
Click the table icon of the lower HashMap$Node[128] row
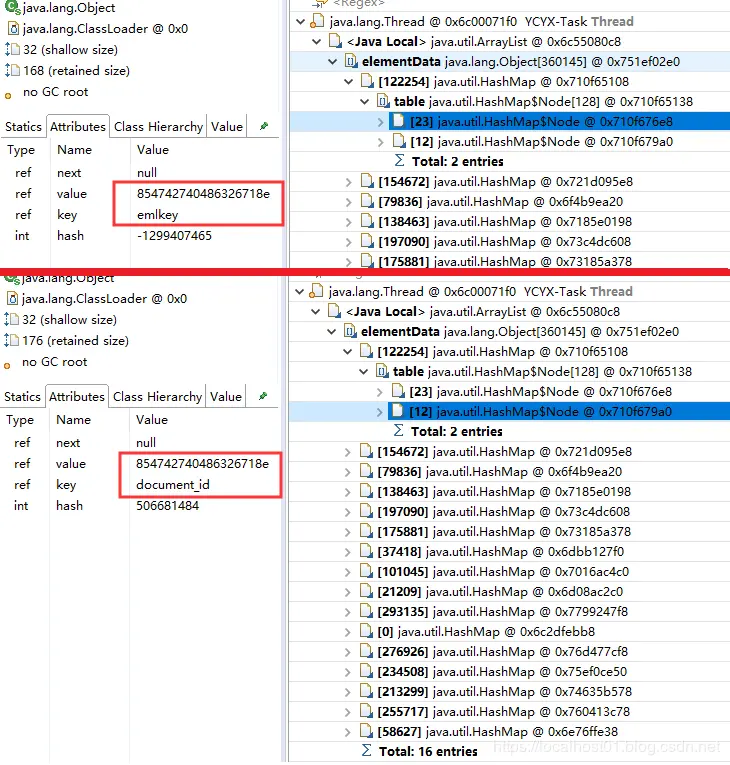click(x=382, y=371)
